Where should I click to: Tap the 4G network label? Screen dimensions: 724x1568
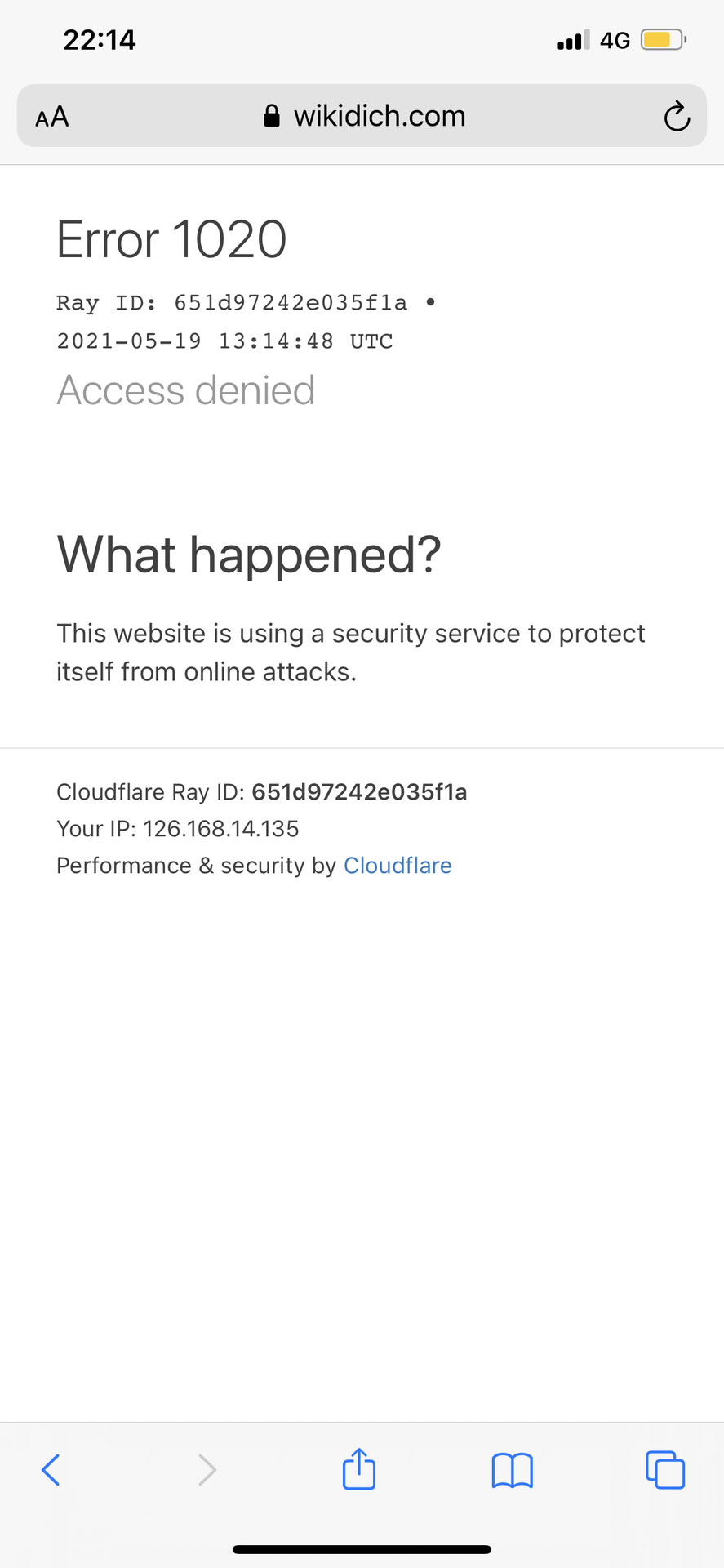[x=615, y=40]
